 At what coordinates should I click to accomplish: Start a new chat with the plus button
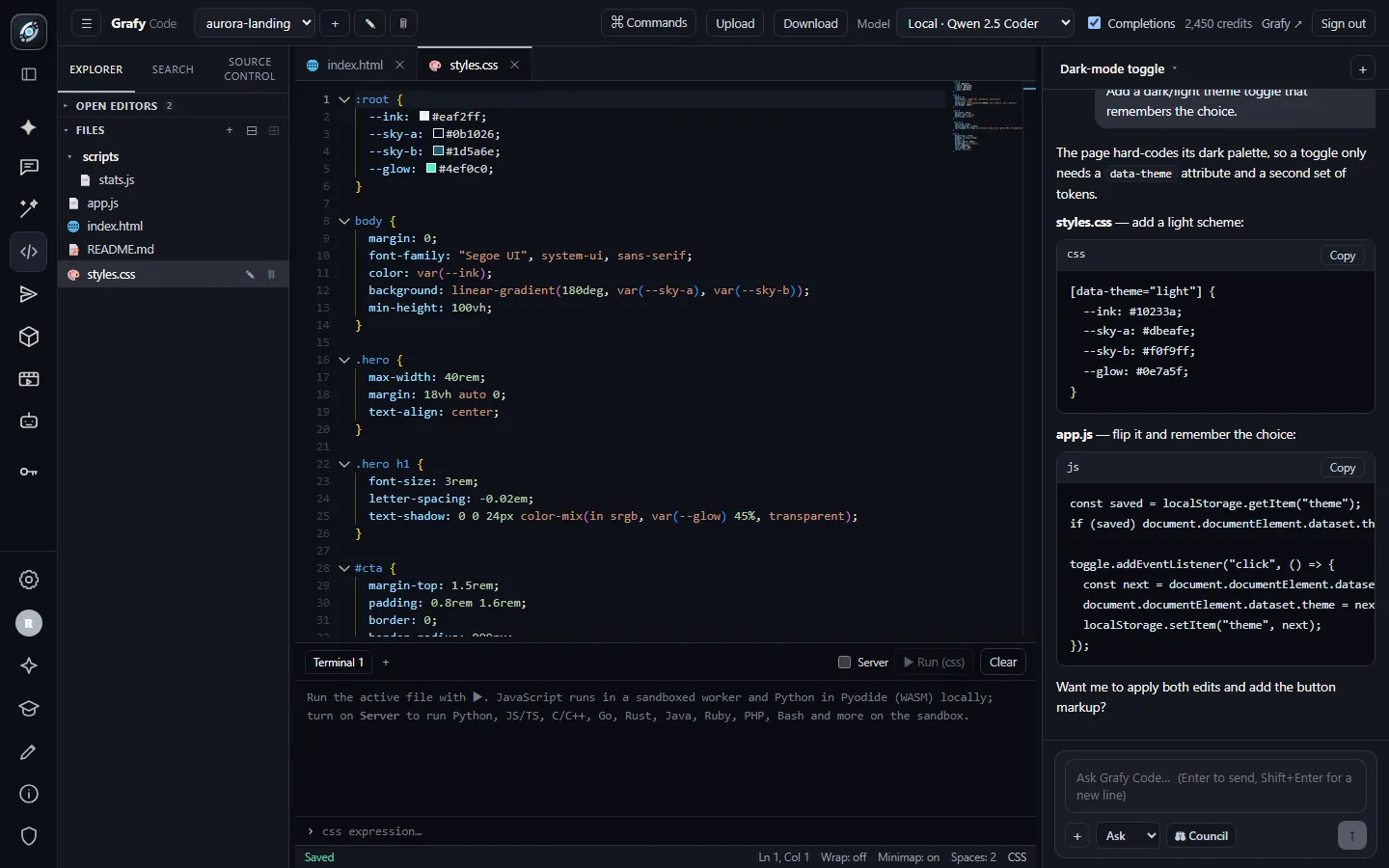pyautogui.click(x=1362, y=69)
